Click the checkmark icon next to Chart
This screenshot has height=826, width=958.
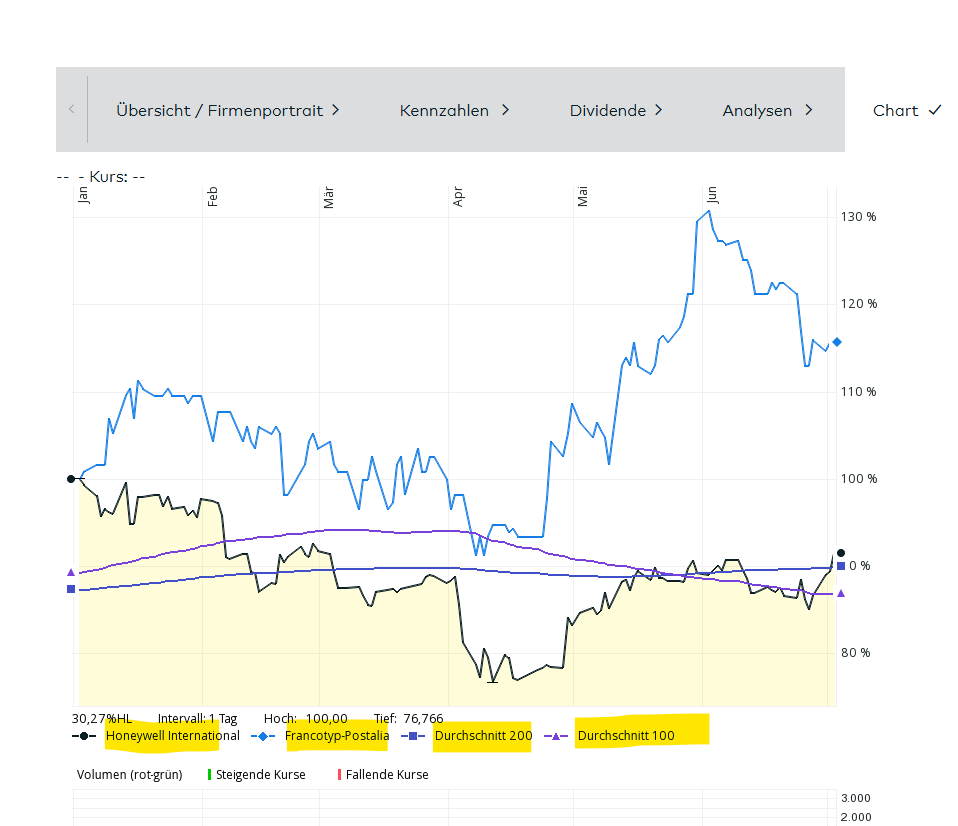click(x=935, y=110)
